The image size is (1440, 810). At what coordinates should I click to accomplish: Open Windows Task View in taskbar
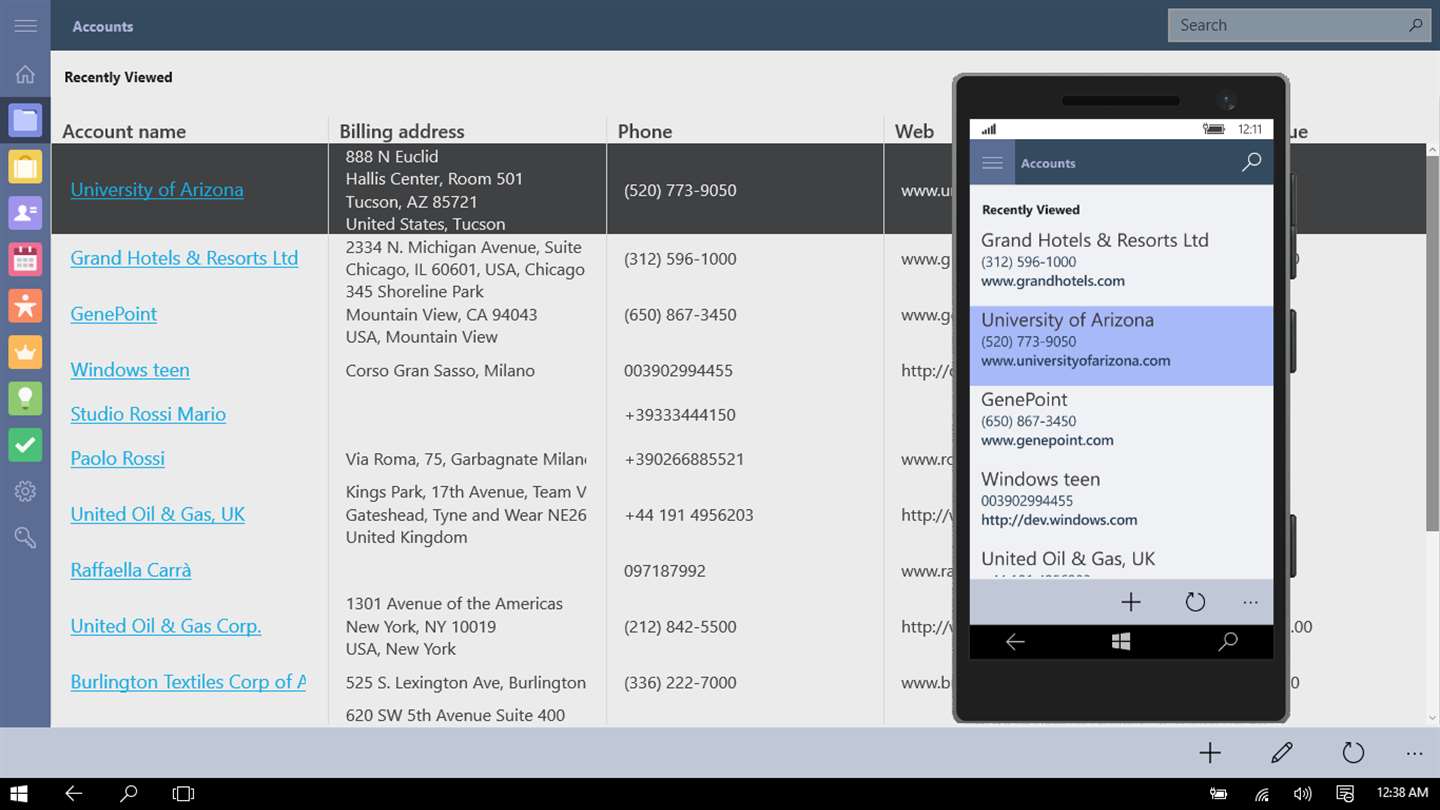pos(183,794)
